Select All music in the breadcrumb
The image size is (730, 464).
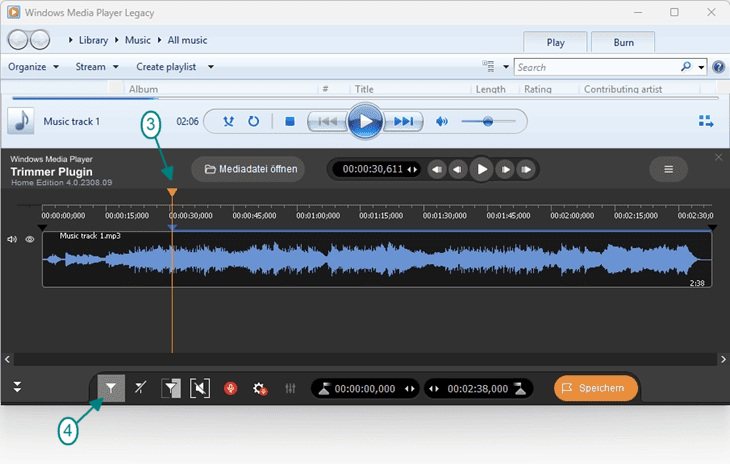[x=187, y=40]
